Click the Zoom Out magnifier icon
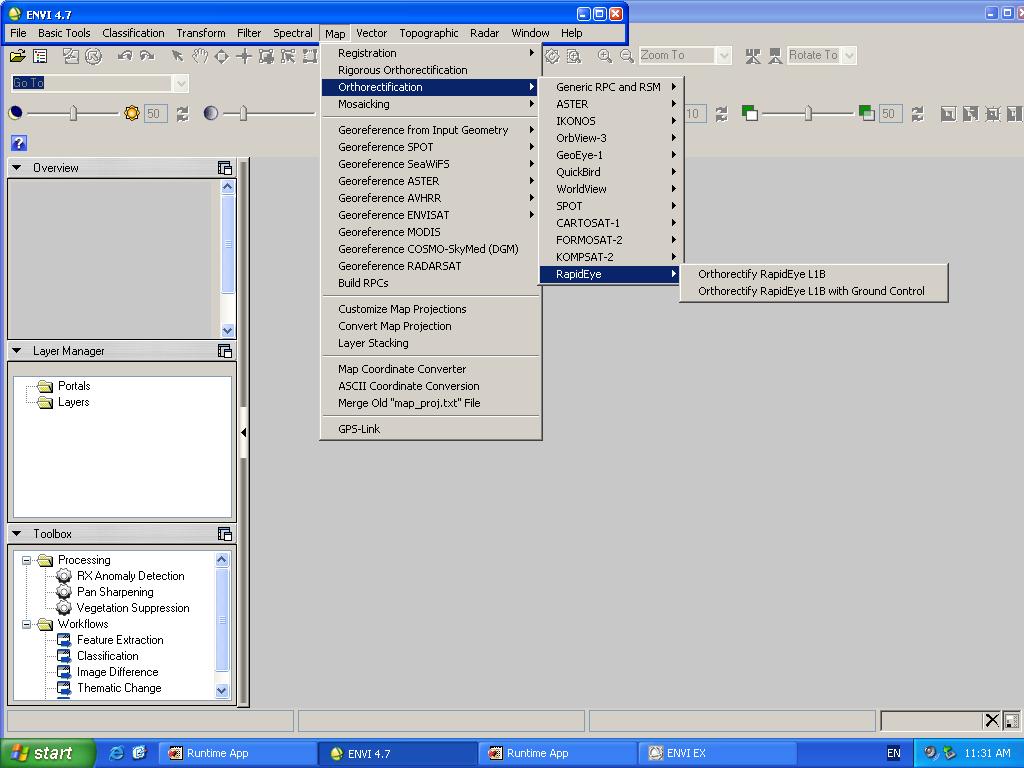Viewport: 1024px width, 768px height. click(627, 56)
